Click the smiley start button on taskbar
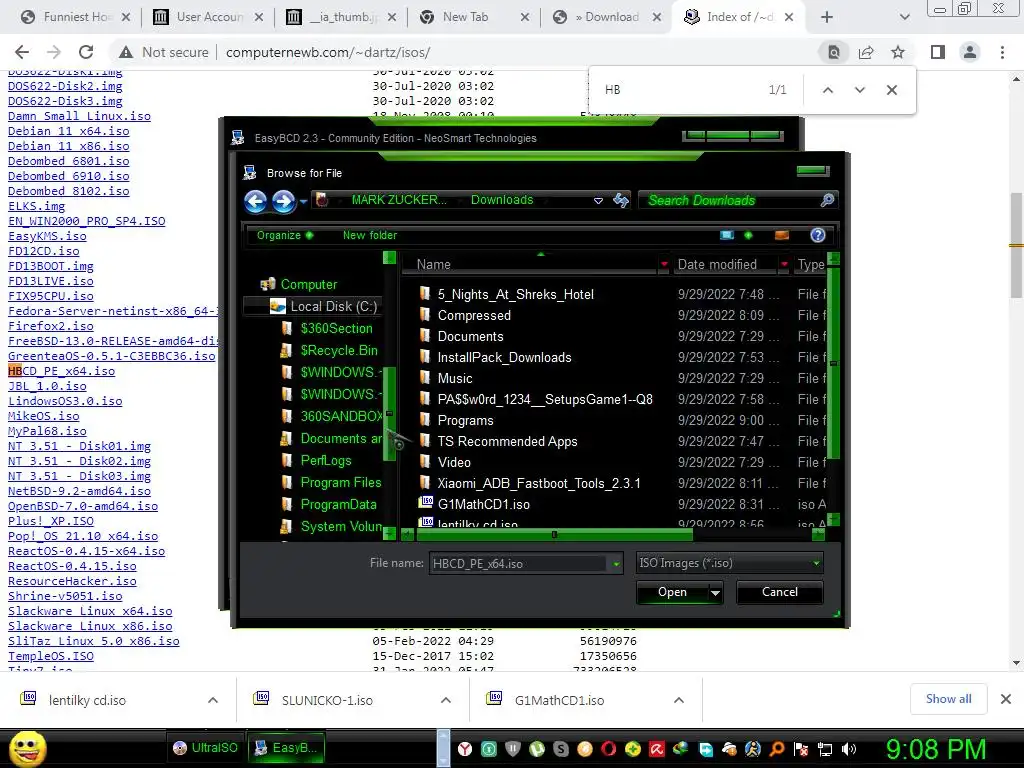This screenshot has height=768, width=1024. click(28, 748)
